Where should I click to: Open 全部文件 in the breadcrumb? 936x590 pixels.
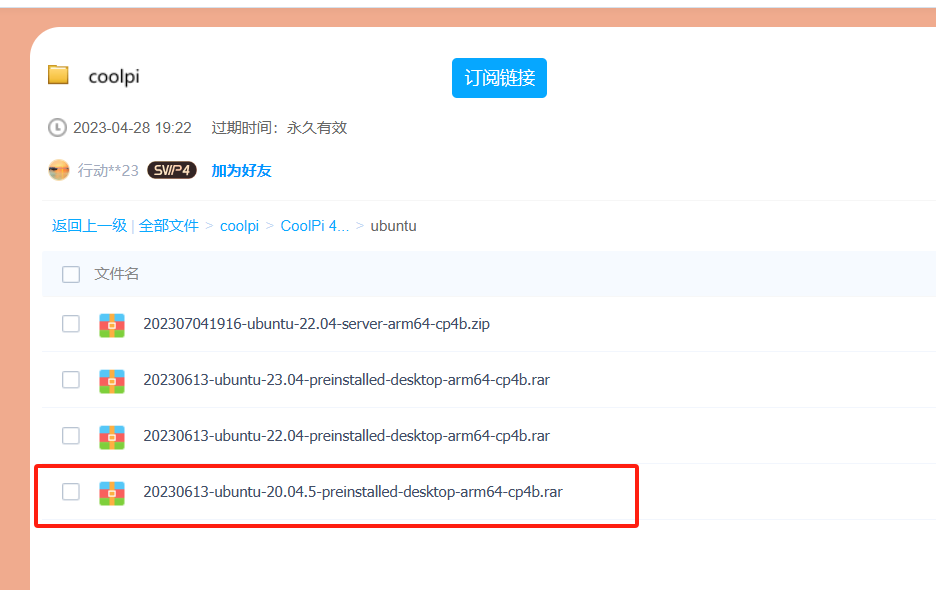click(x=169, y=226)
